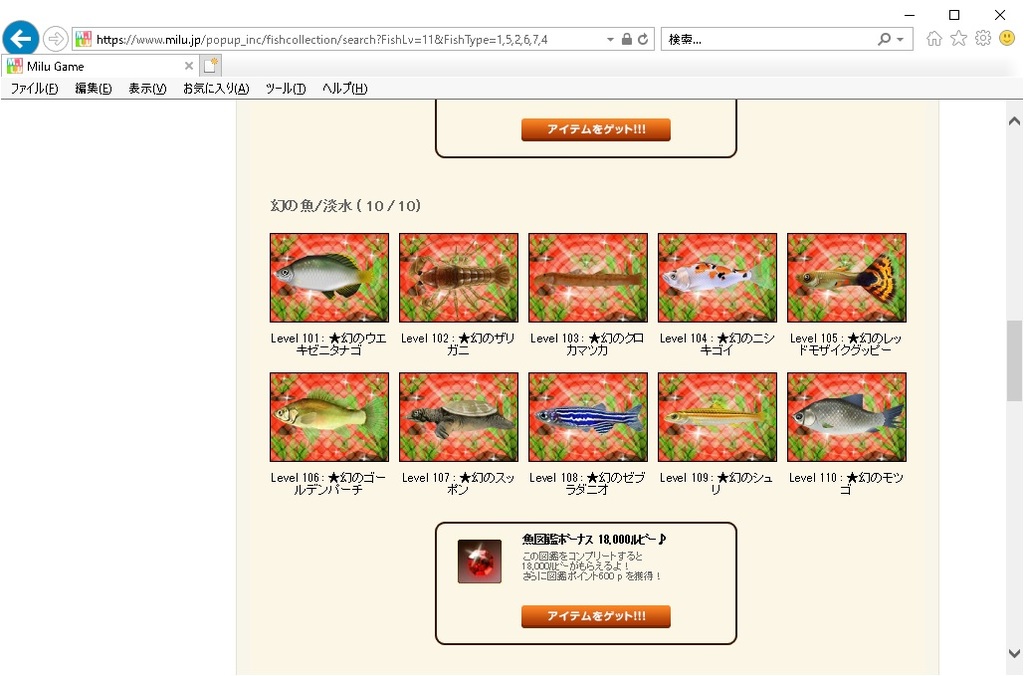Select the Level 102 crayfish thumbnail
This screenshot has width=1024, height=676.
click(458, 278)
